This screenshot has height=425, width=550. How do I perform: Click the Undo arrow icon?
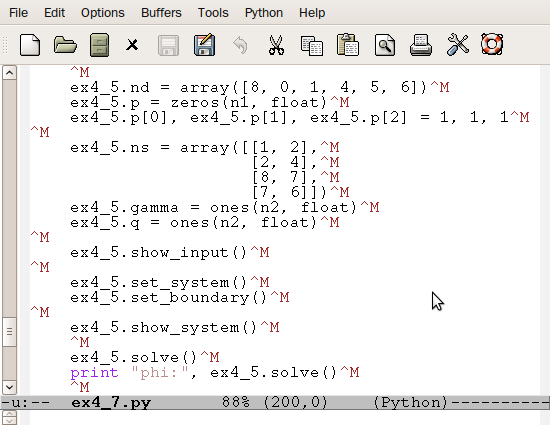240,45
